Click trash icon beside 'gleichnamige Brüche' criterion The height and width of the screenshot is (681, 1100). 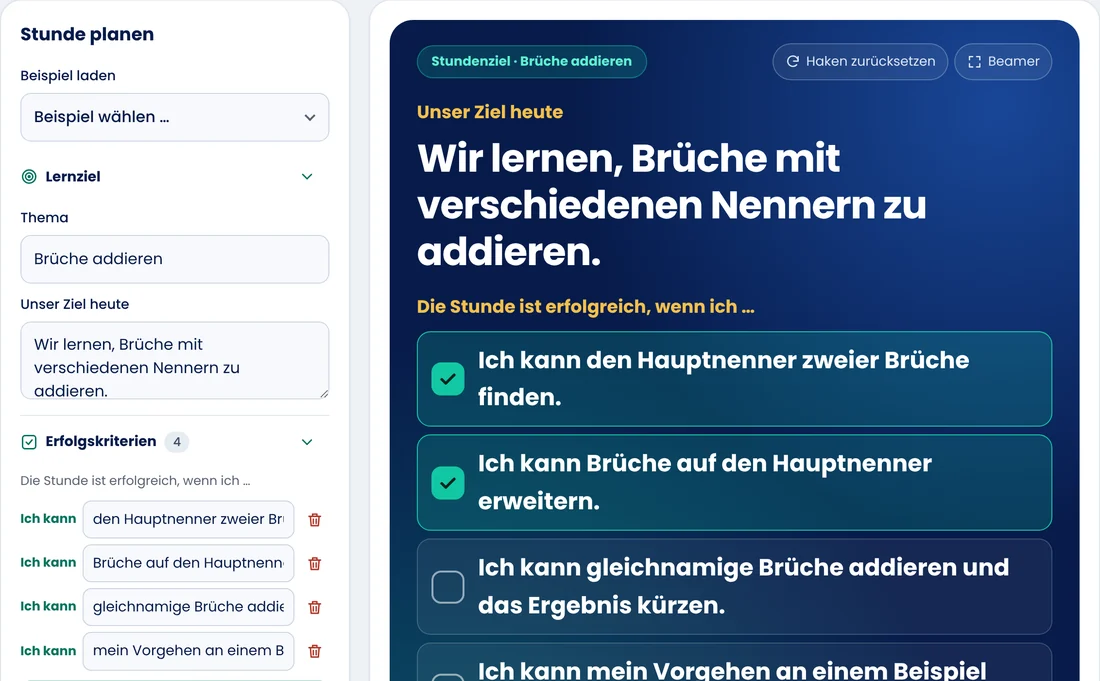click(315, 607)
